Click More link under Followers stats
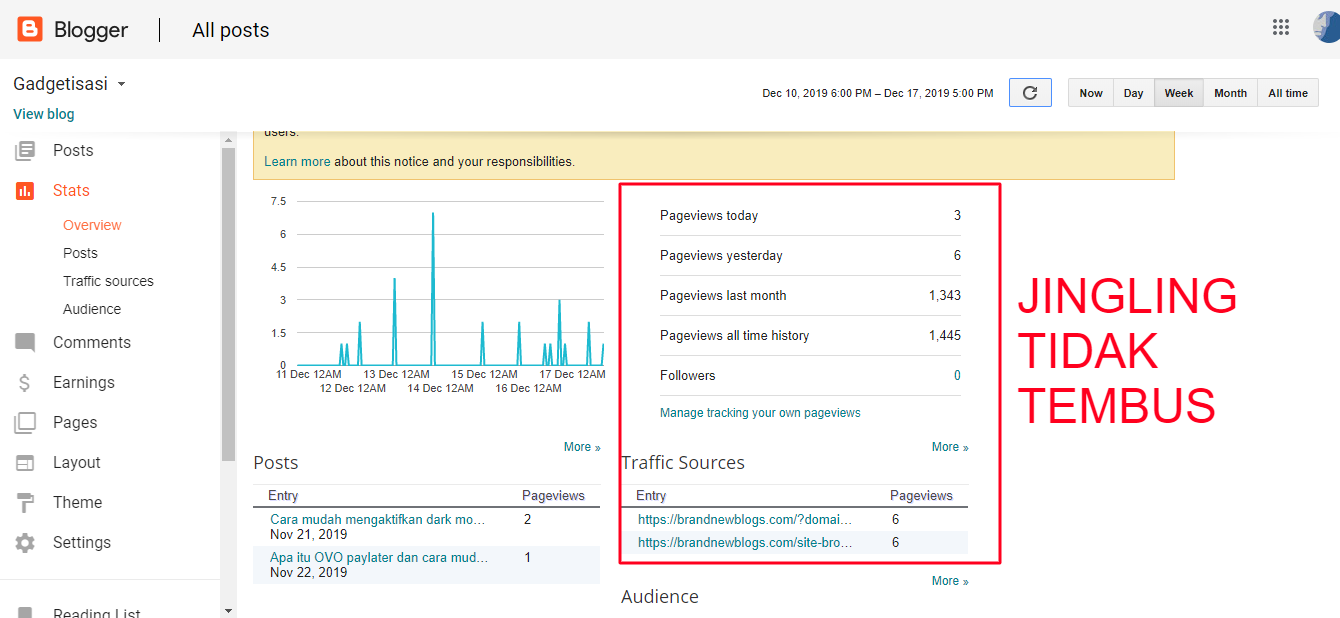Image resolution: width=1340 pixels, height=618 pixels. 950,447
